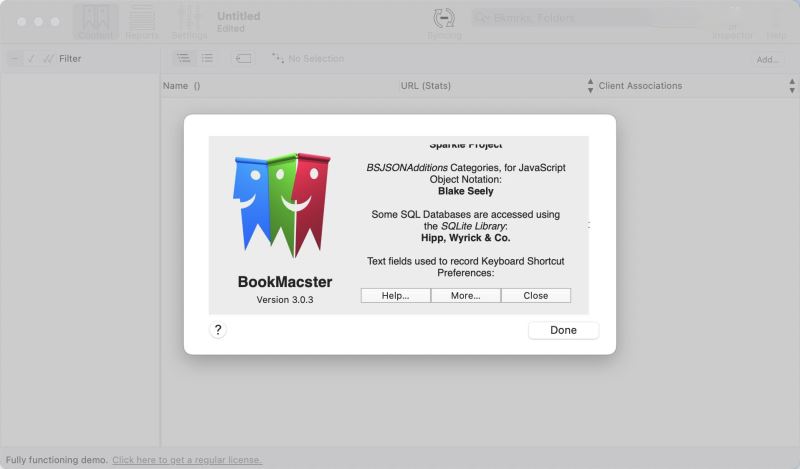Screen dimensions: 800x469
Task: Click the tag icon in toolbar
Action: pyautogui.click(x=243, y=59)
